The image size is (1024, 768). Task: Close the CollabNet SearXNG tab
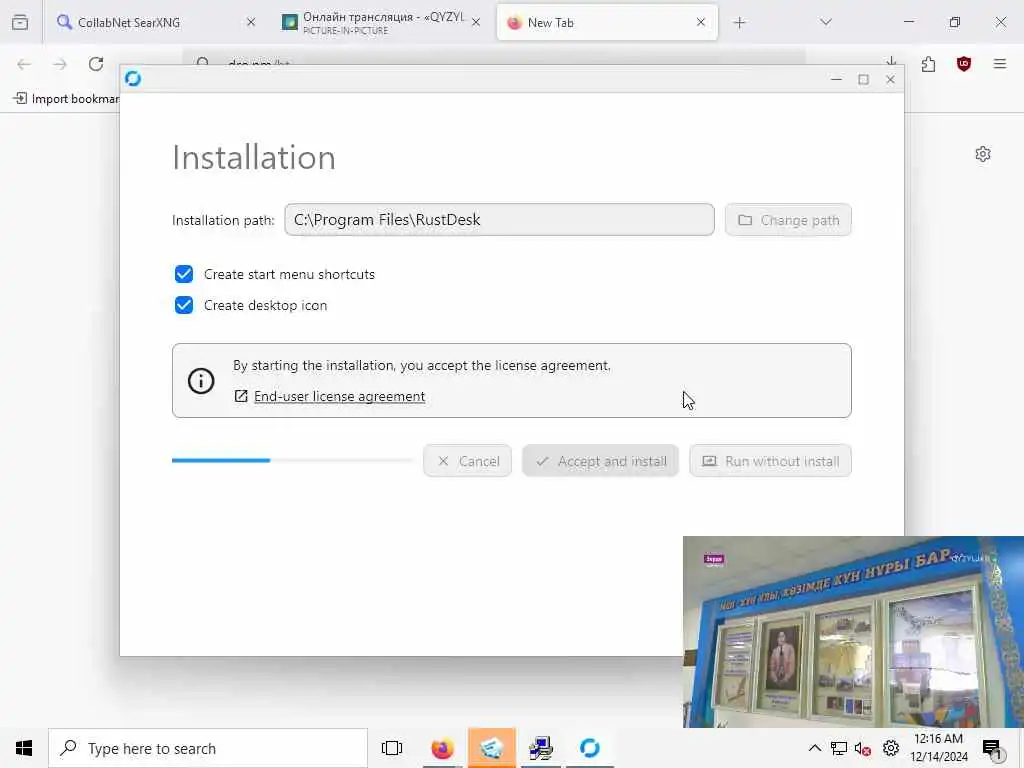[x=251, y=22]
